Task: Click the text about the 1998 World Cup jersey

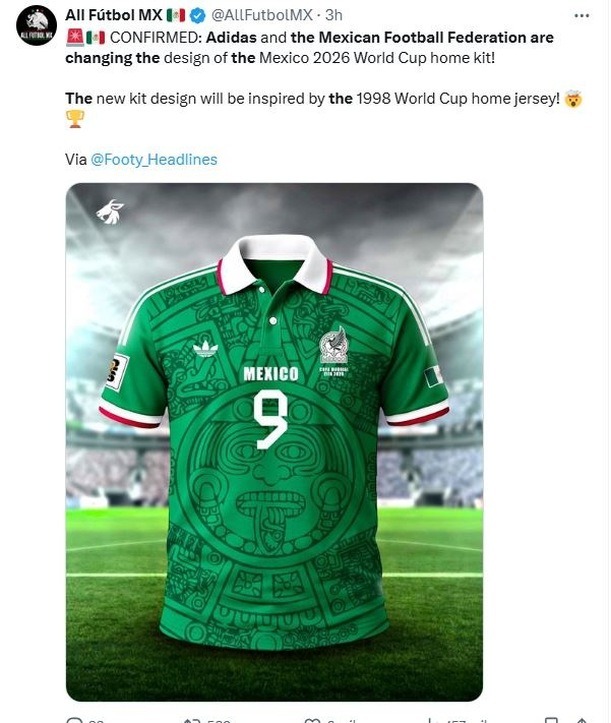Action: pyautogui.click(x=312, y=99)
